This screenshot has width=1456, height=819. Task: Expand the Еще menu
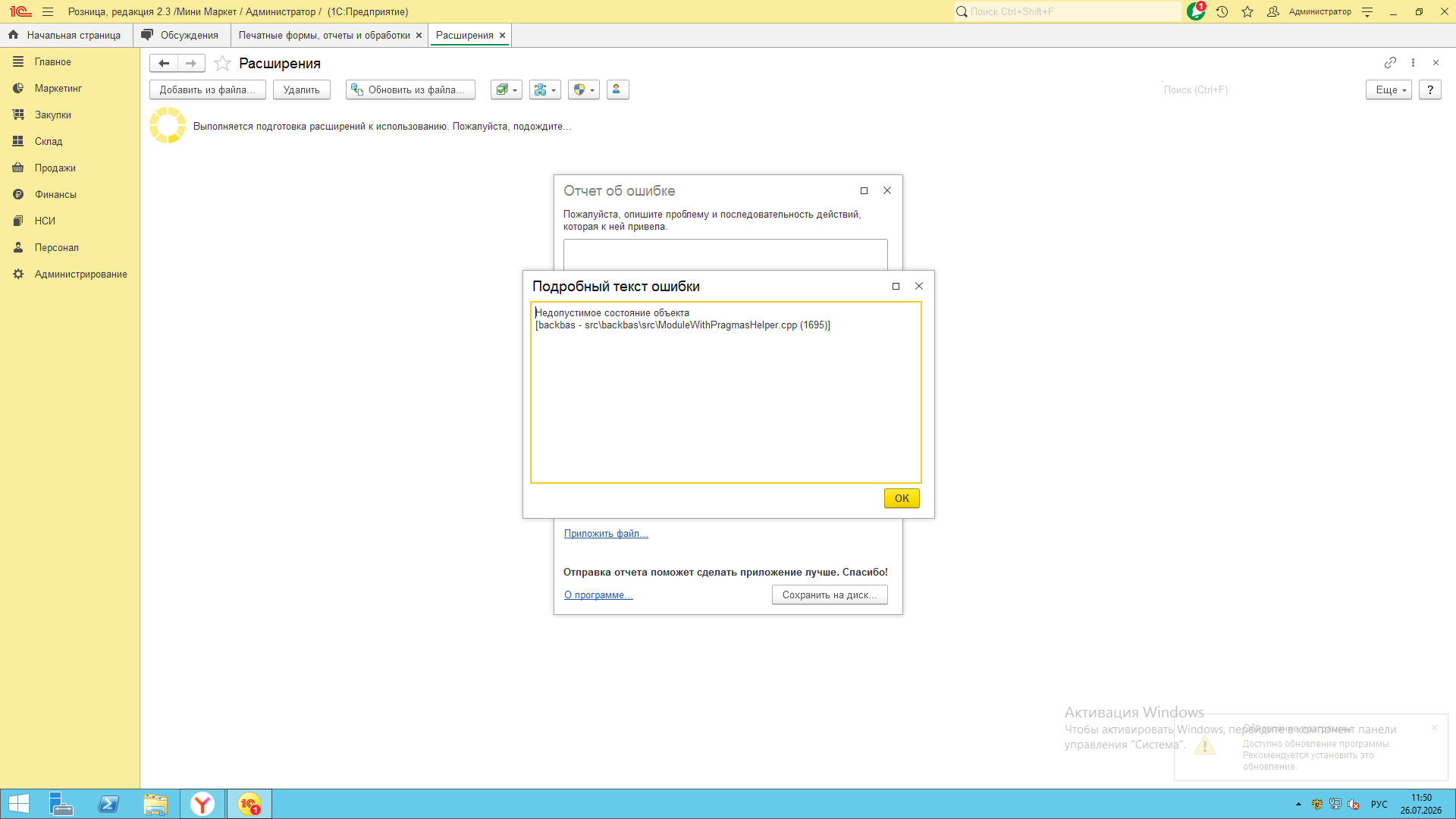coord(1389,89)
